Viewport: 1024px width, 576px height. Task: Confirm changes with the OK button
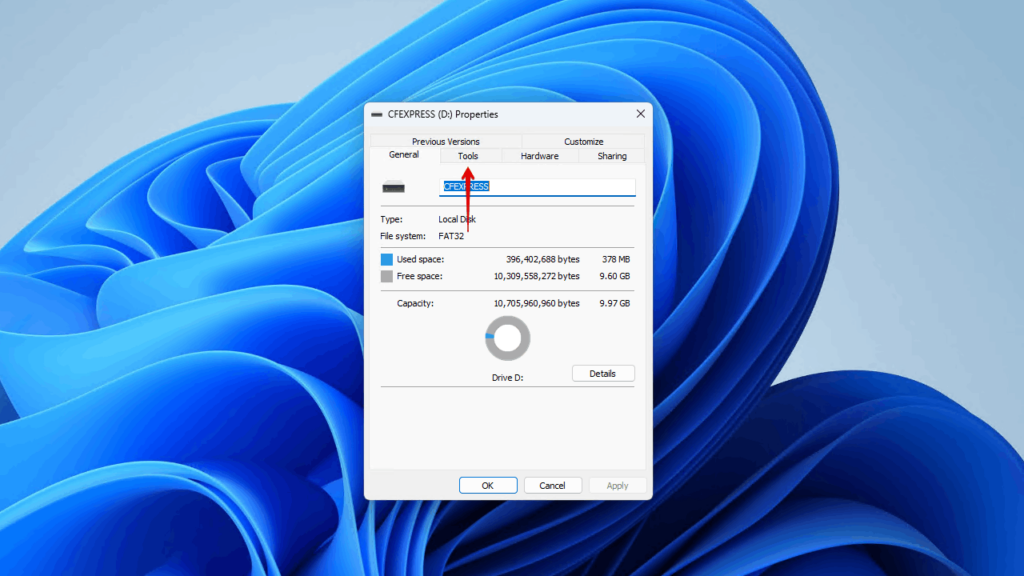(x=488, y=485)
